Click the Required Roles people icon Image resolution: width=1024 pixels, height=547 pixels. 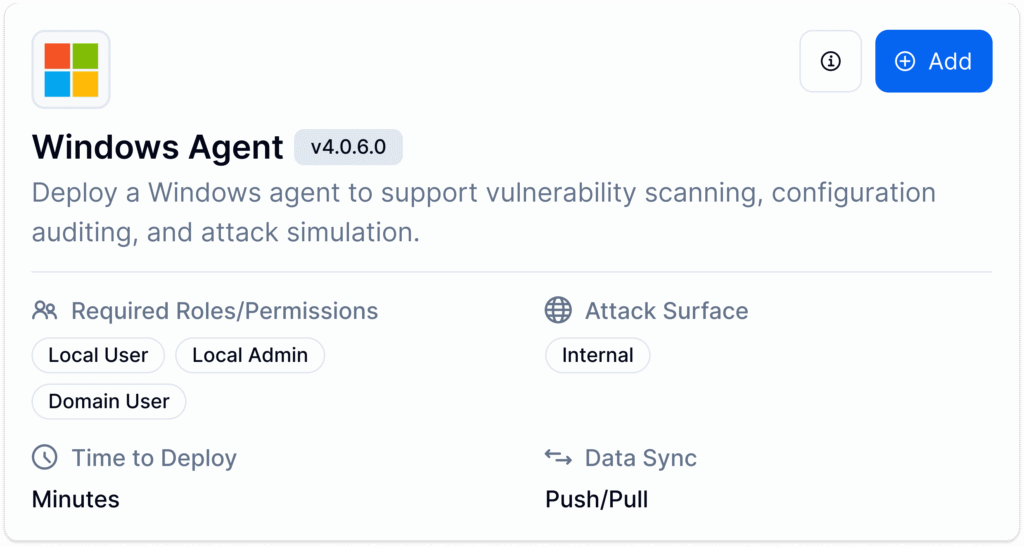[x=45, y=310]
